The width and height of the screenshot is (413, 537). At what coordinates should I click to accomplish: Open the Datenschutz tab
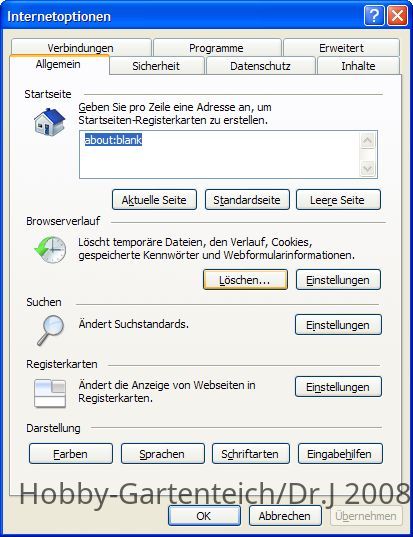click(260, 66)
